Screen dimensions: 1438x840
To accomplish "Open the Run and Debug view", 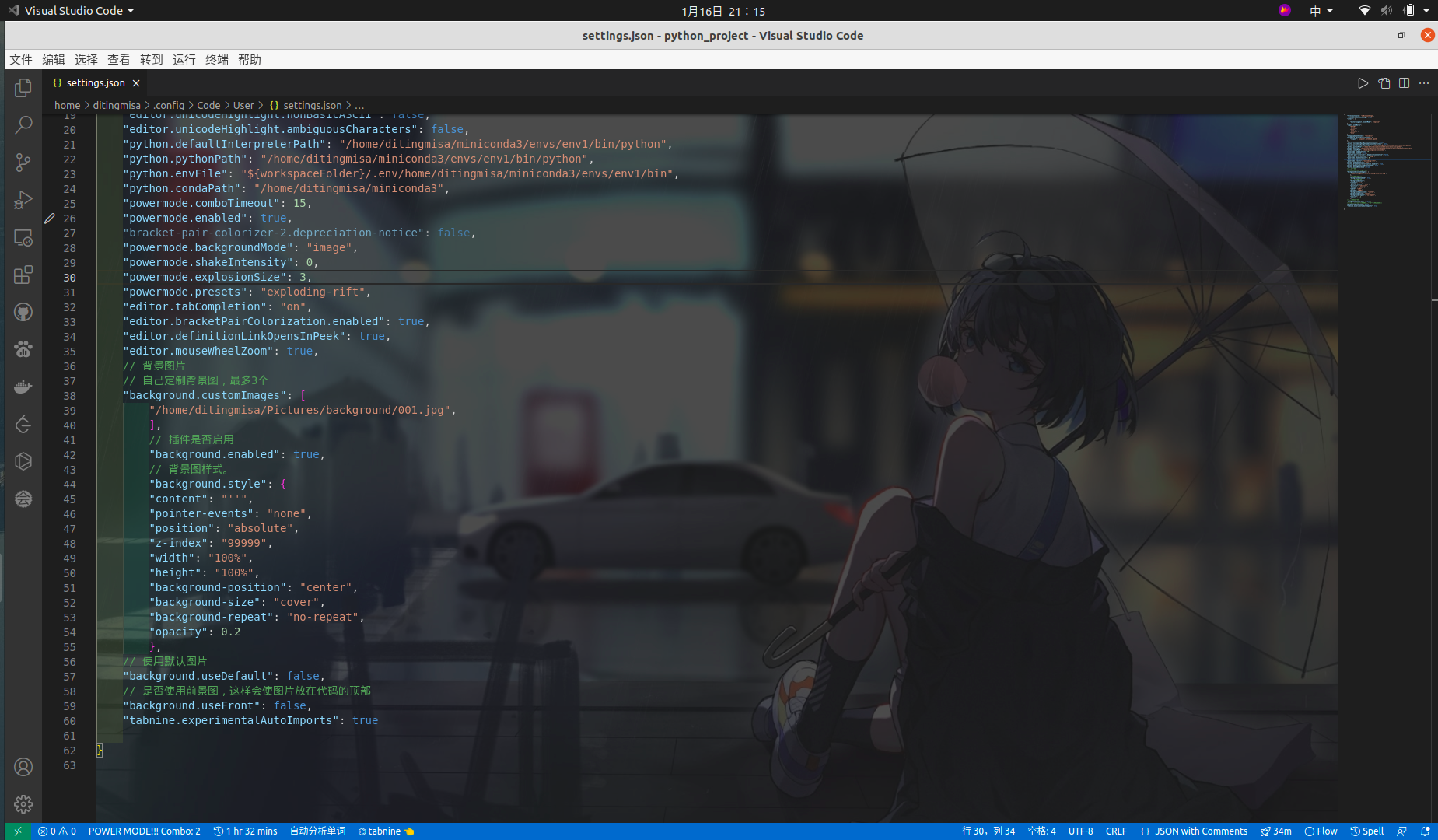I will coord(23,200).
